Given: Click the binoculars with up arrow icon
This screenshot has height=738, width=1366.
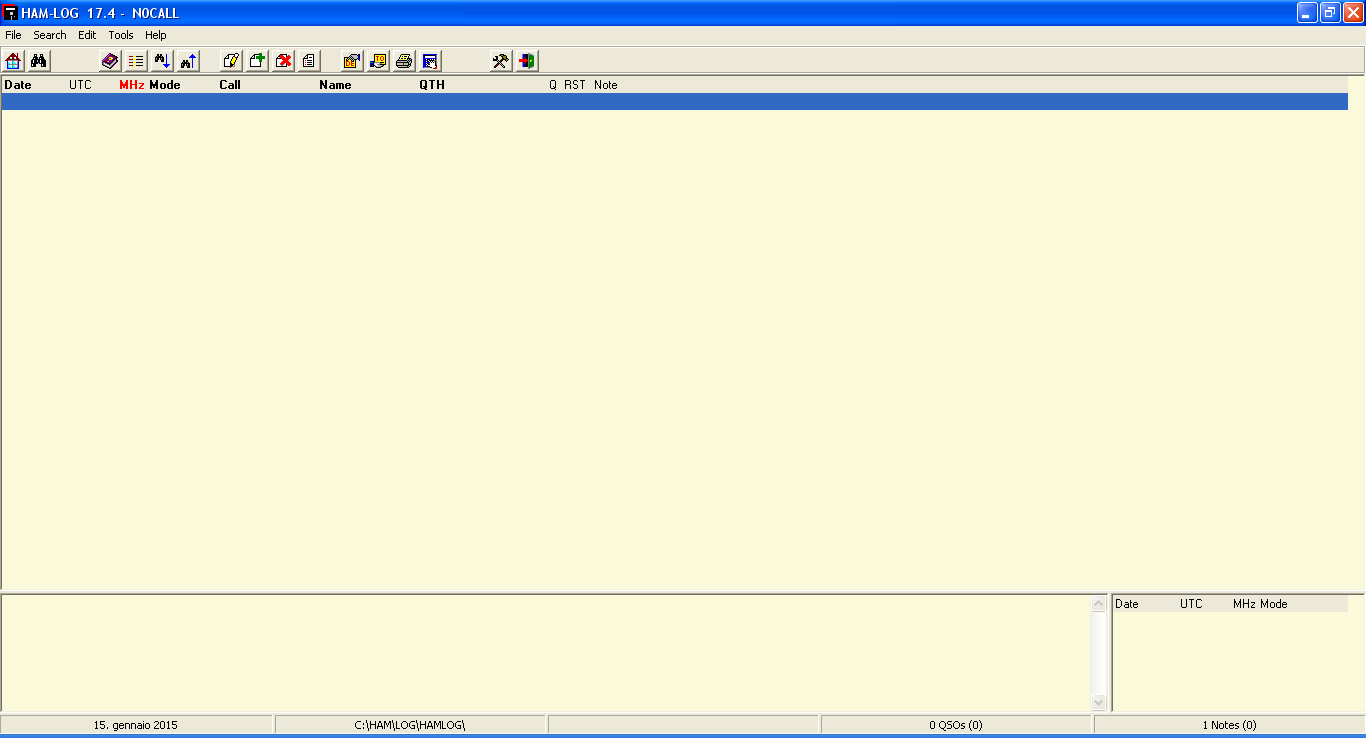Looking at the screenshot, I should coord(188,61).
